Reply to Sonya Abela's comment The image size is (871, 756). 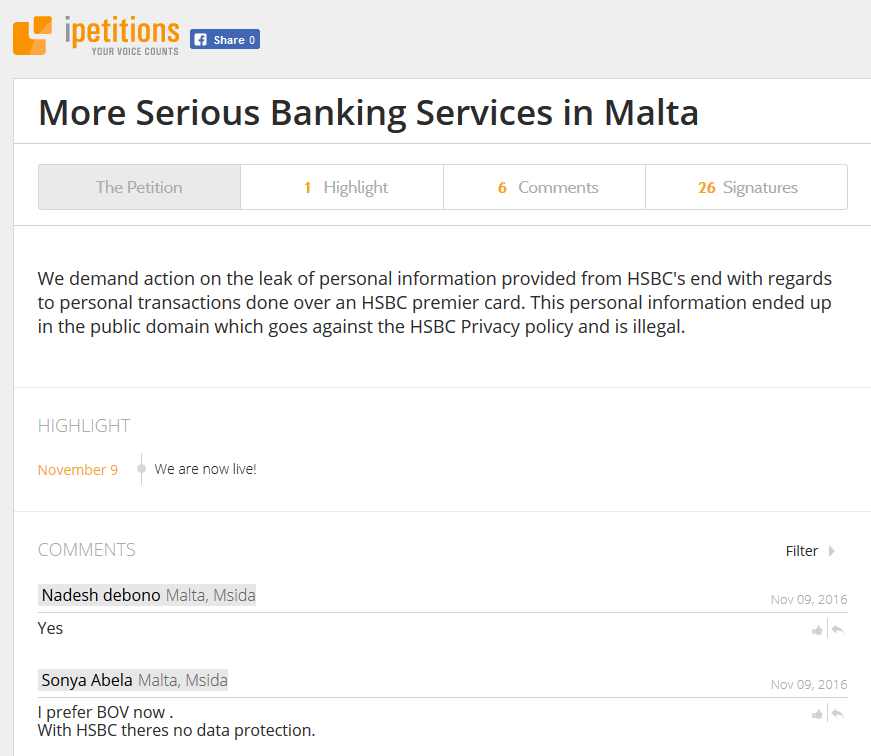(838, 713)
